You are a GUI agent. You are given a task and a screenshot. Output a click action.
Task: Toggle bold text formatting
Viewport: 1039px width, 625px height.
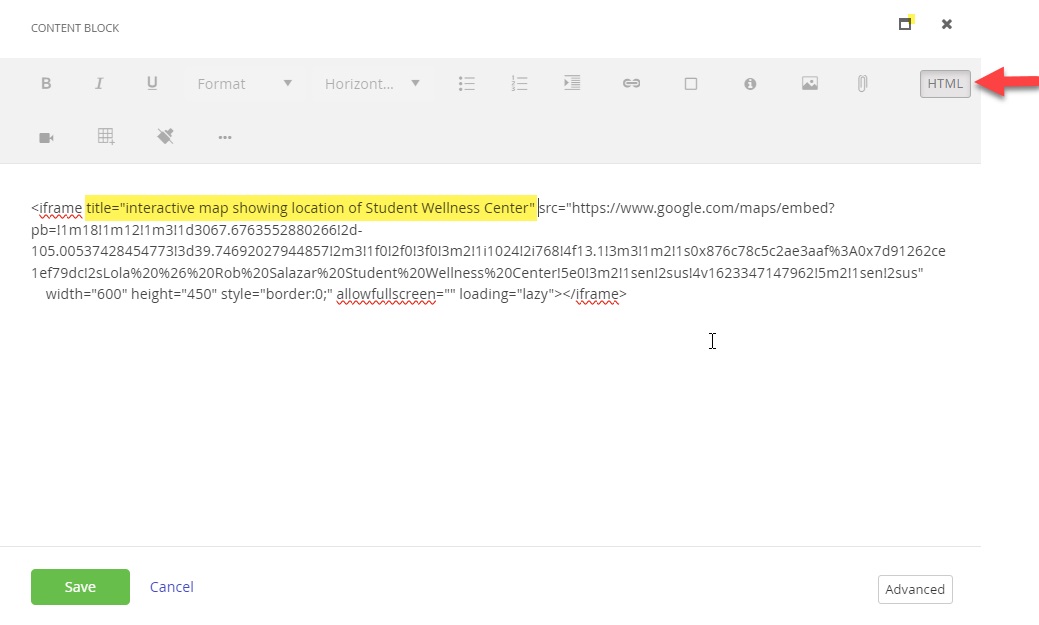point(46,84)
